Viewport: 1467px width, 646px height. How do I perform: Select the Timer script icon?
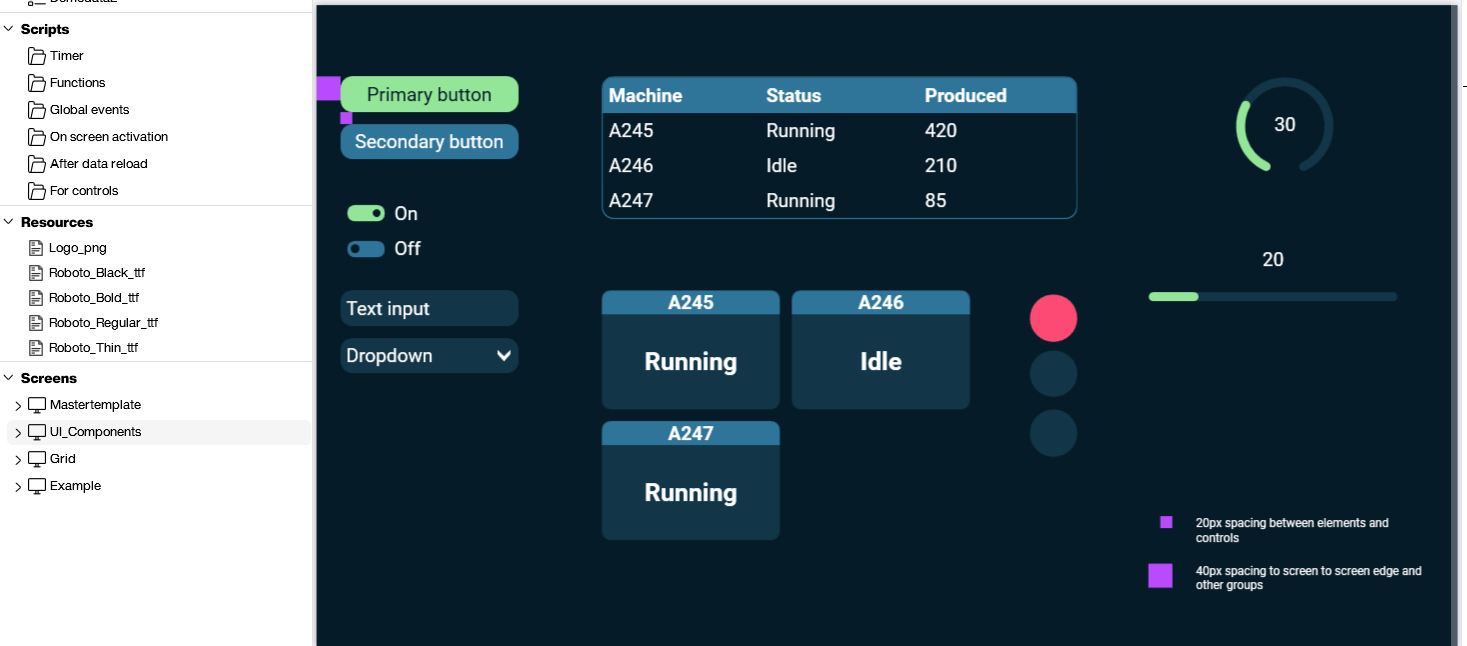(x=35, y=55)
